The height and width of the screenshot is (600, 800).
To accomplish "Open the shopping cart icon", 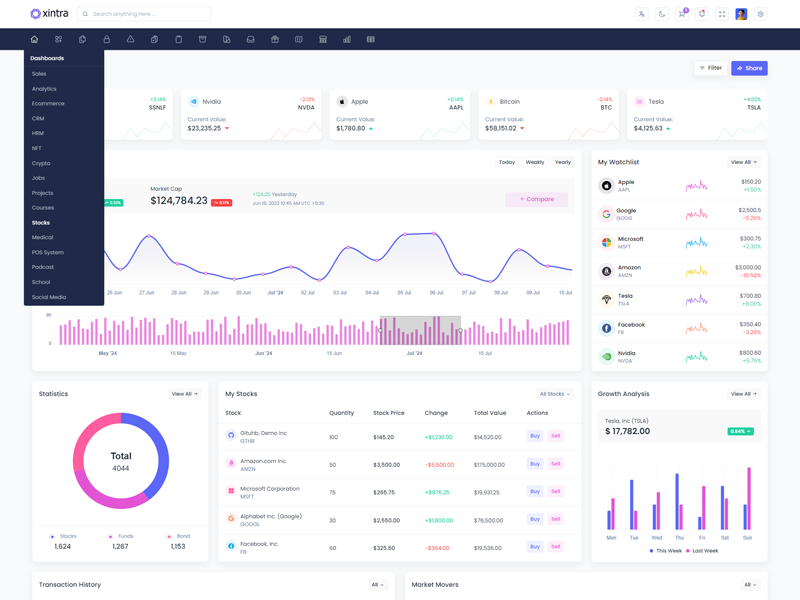I will pos(681,14).
